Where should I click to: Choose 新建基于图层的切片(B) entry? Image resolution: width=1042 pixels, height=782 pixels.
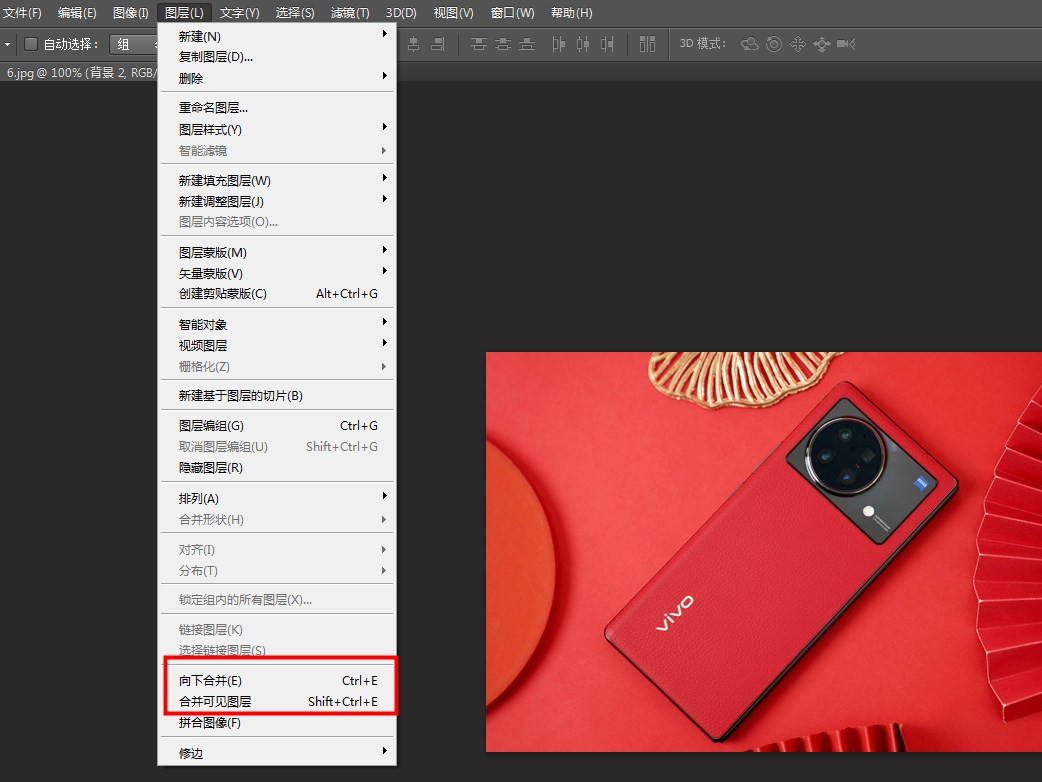pos(276,396)
